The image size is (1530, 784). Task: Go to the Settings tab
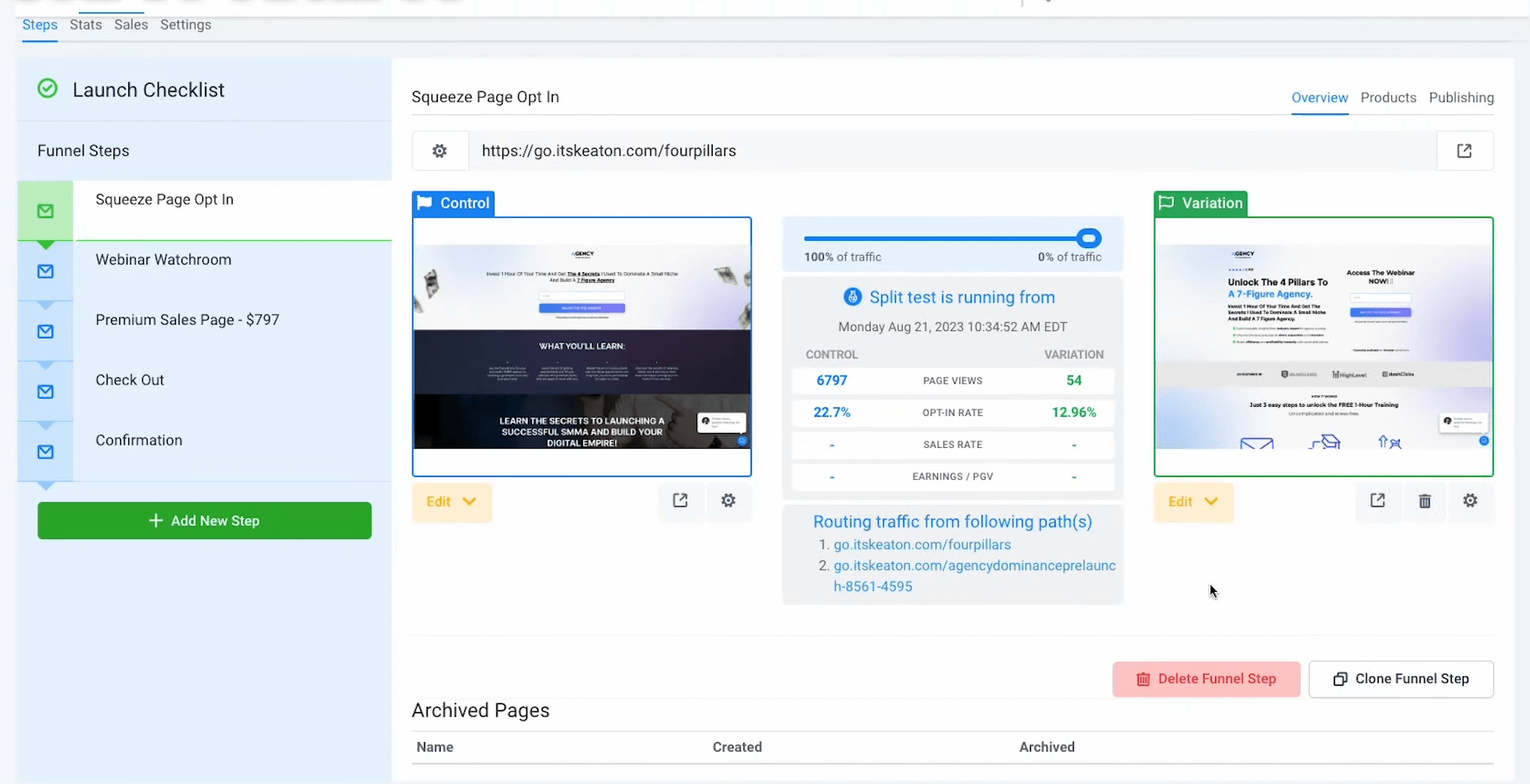click(x=186, y=25)
